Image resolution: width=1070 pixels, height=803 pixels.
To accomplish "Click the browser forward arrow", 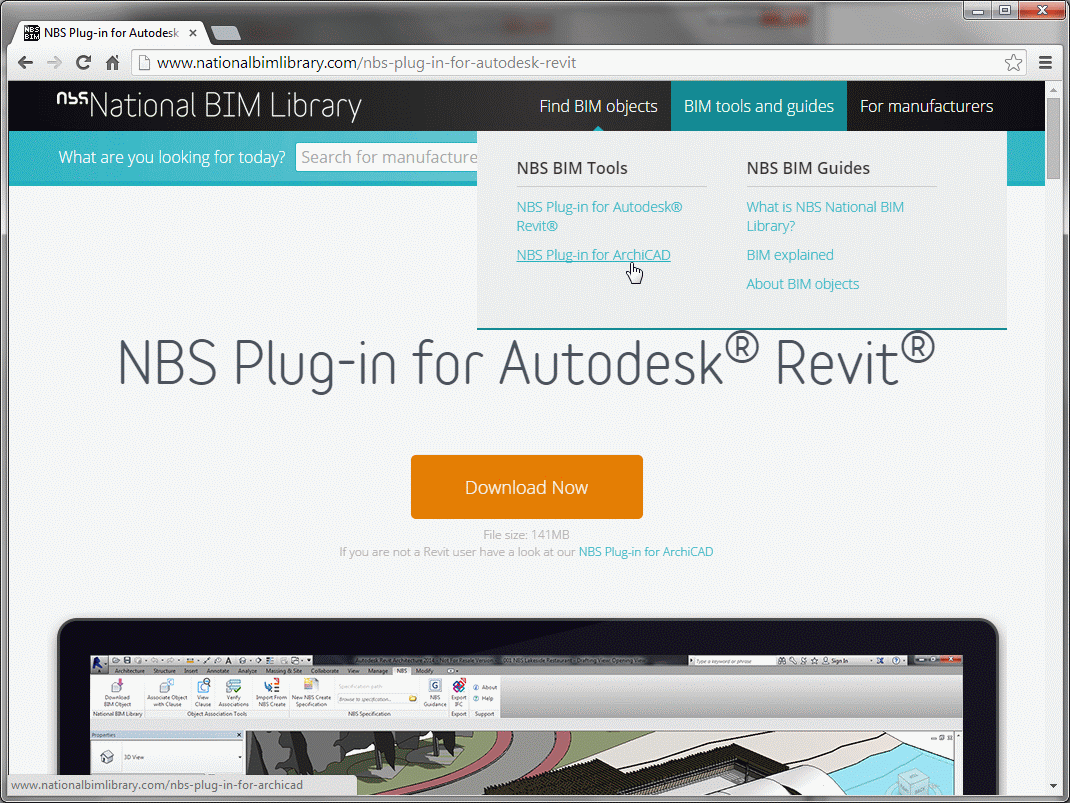I will pyautogui.click(x=55, y=63).
